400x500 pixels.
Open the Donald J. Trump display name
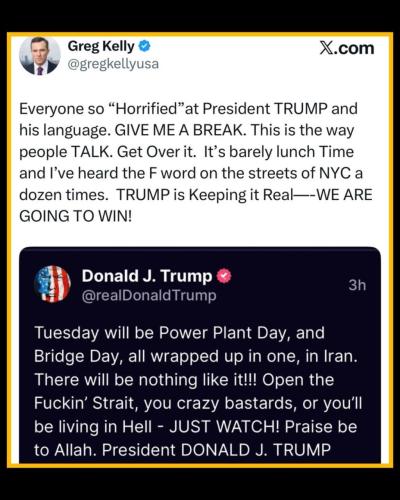pos(147,276)
